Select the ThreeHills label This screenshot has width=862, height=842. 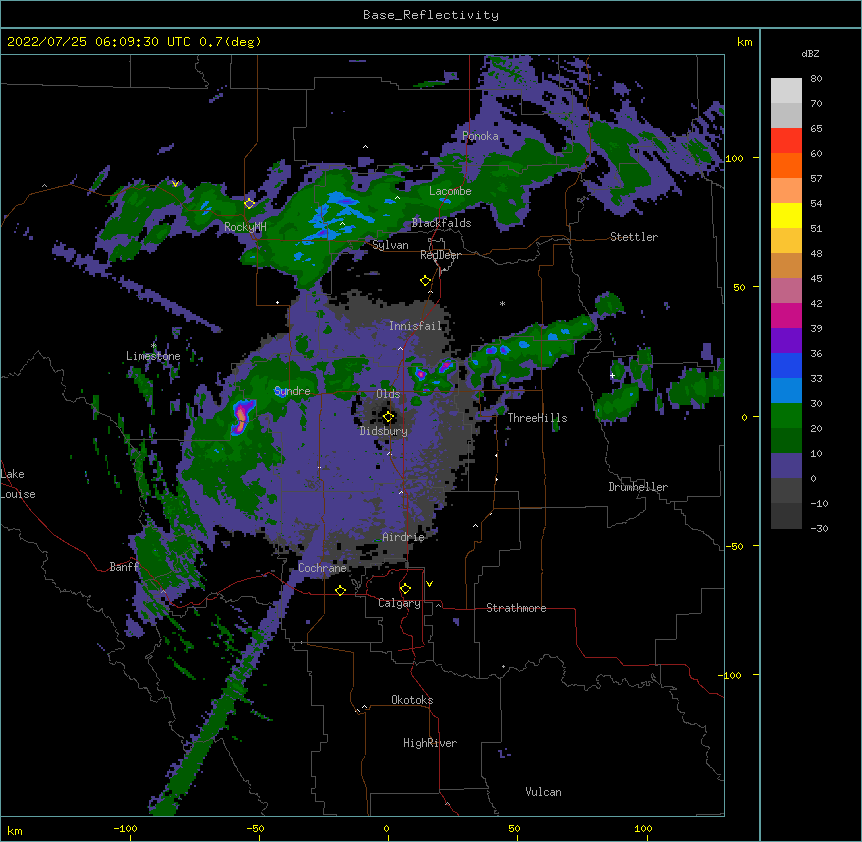pos(537,418)
